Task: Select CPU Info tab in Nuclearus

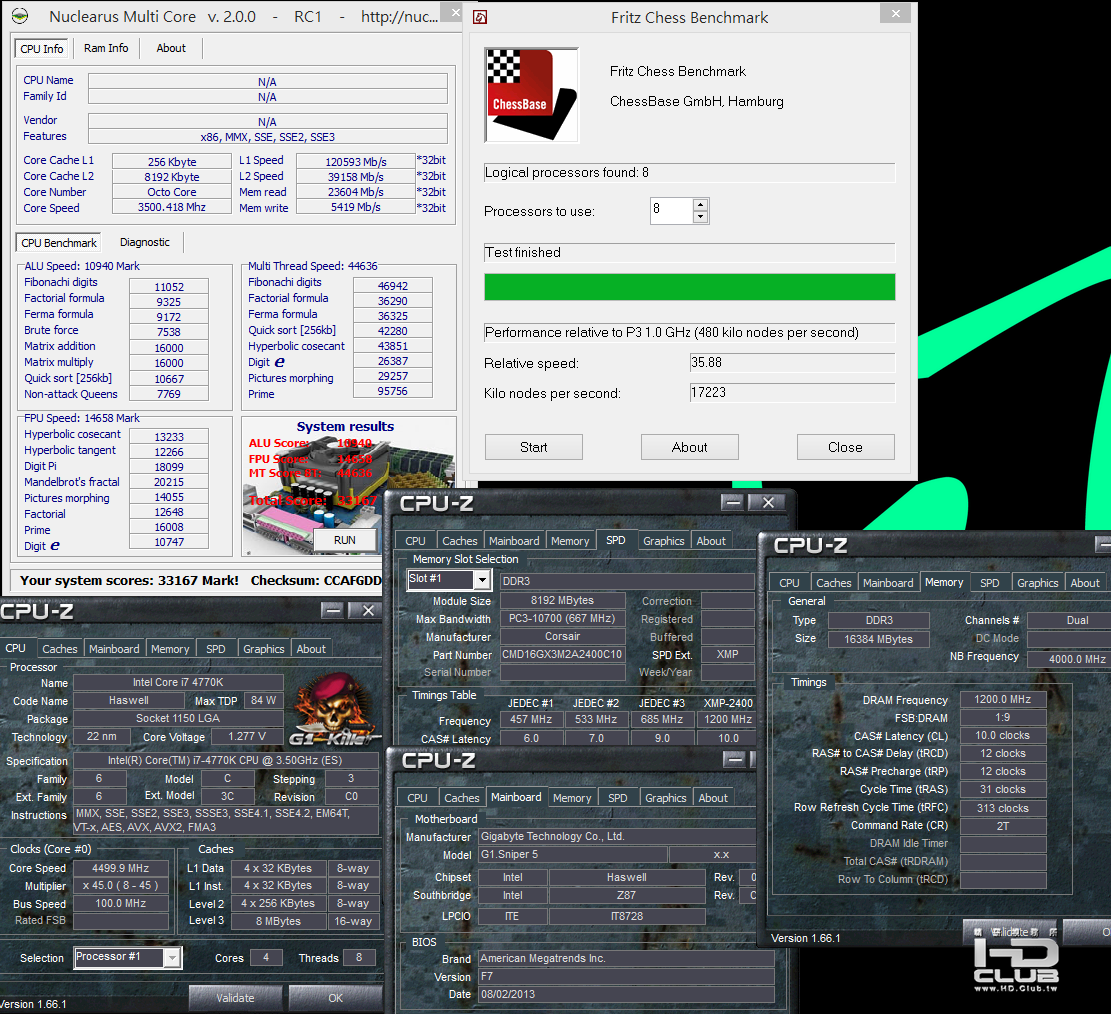Action: tap(42, 49)
